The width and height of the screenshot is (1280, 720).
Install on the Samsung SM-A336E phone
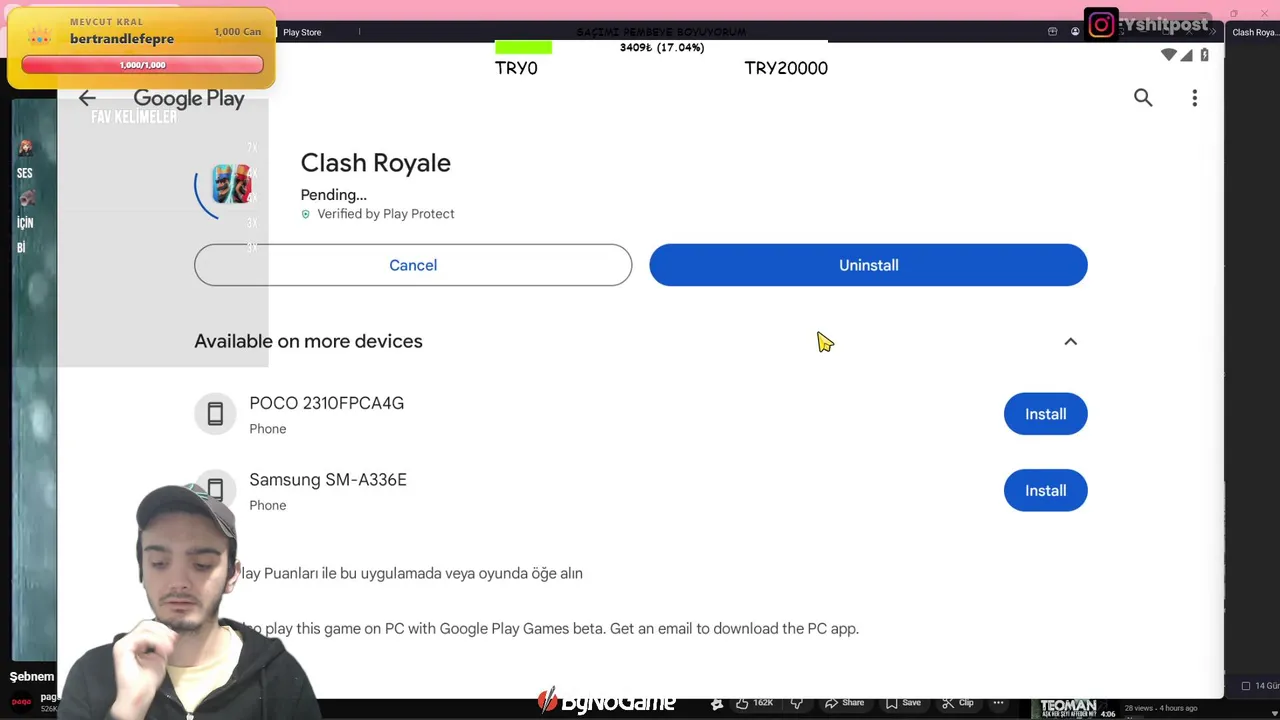point(1045,490)
